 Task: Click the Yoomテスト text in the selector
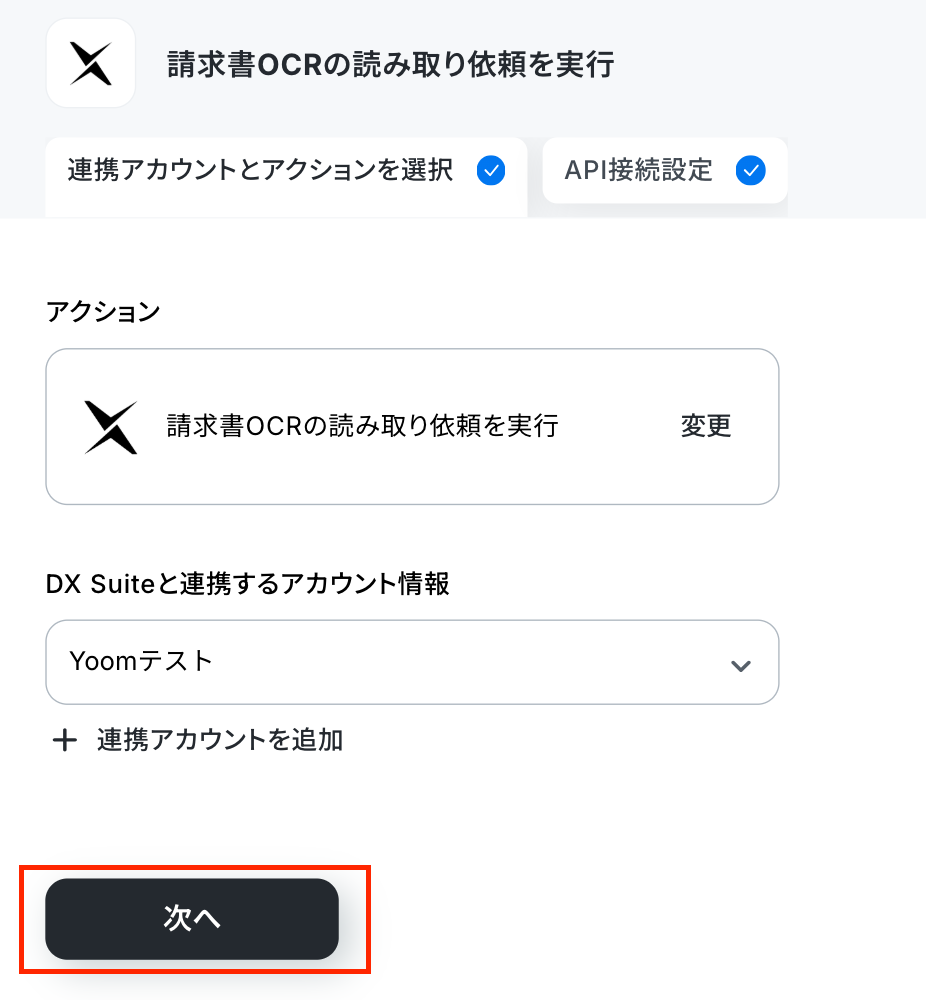[x=141, y=661]
